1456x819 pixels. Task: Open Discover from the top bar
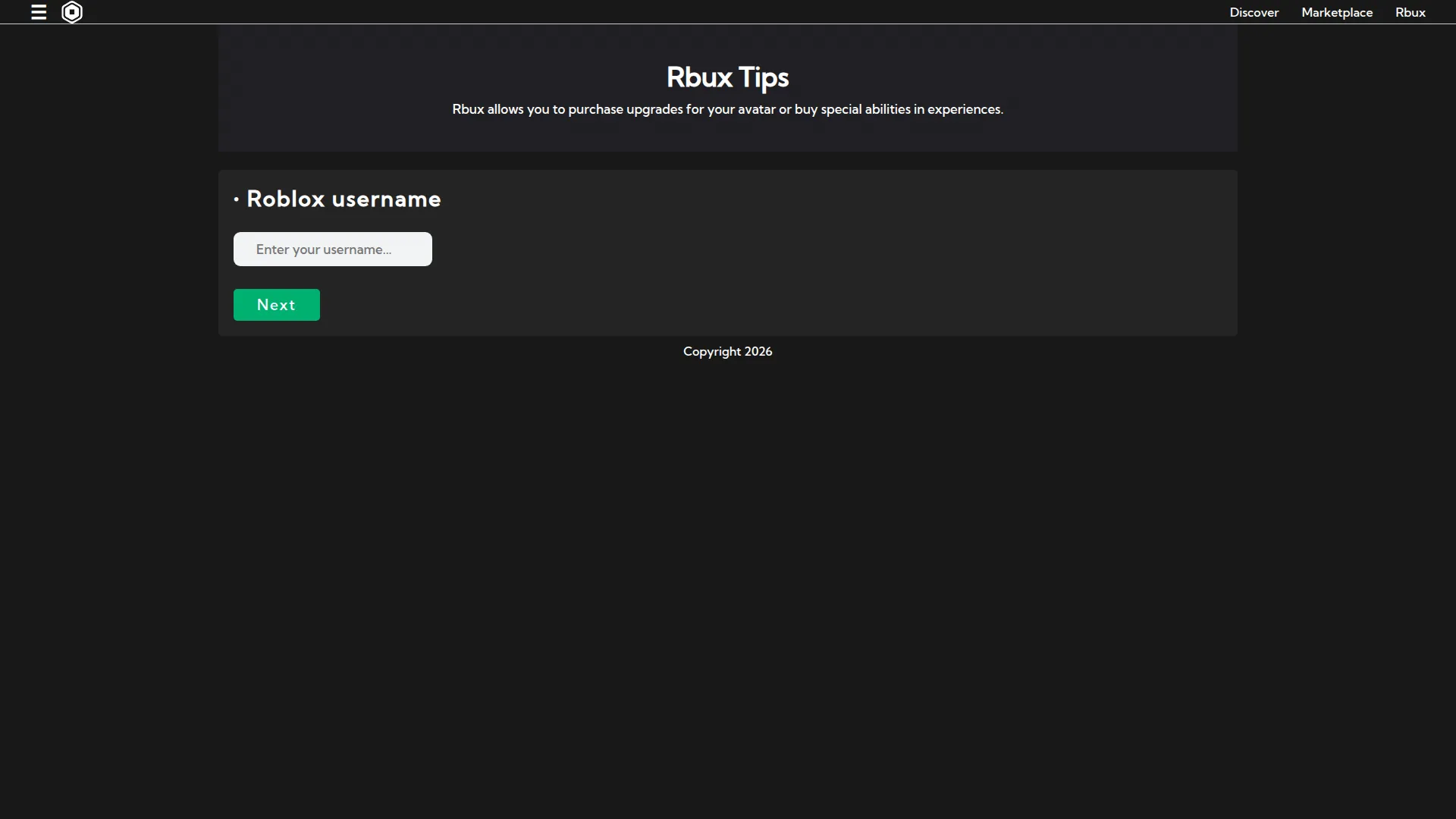(x=1254, y=12)
